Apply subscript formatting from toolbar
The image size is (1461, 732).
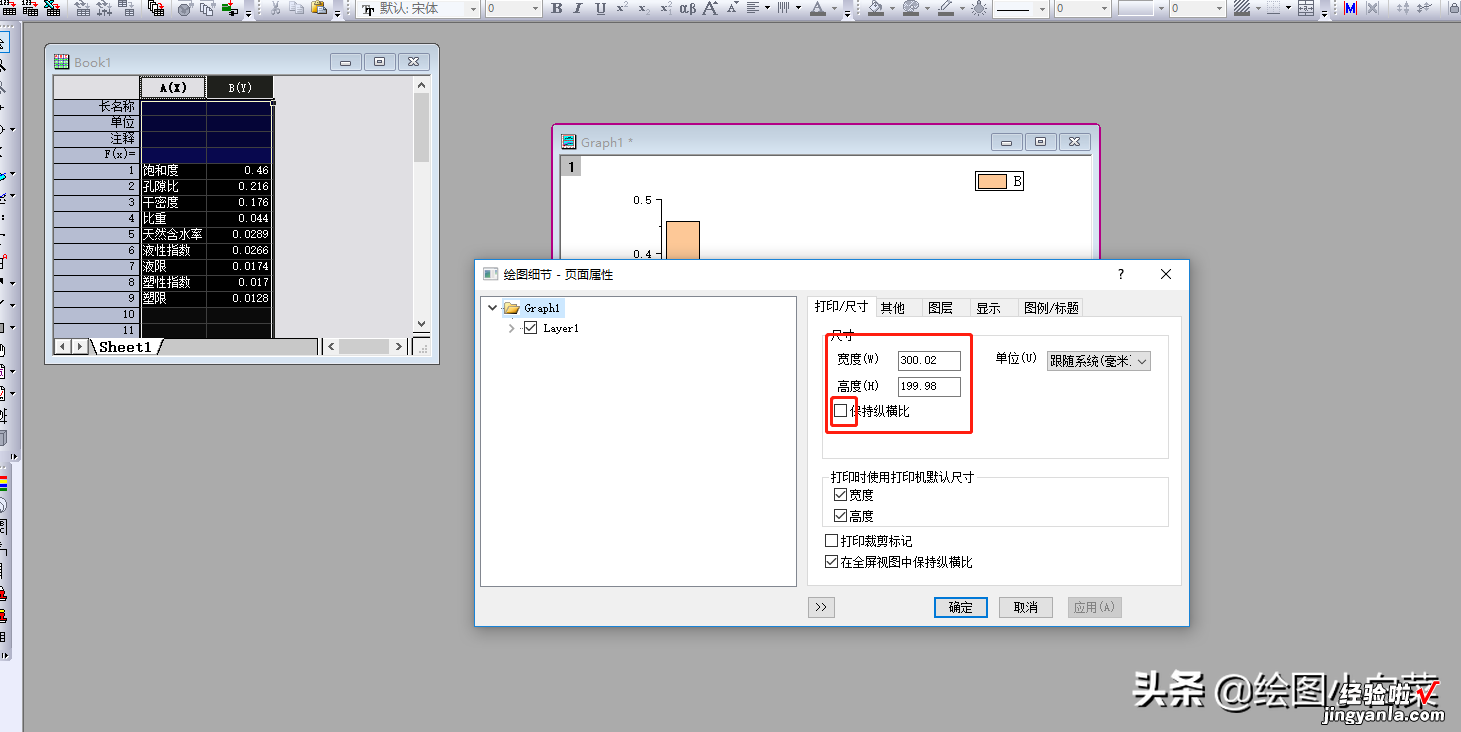tap(643, 8)
